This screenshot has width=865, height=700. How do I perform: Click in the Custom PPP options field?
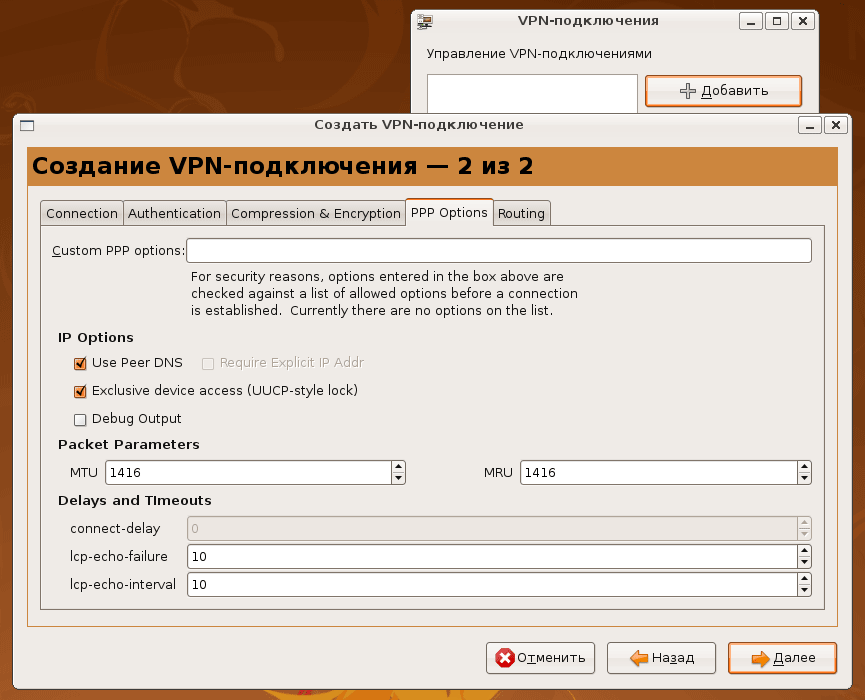(498, 250)
